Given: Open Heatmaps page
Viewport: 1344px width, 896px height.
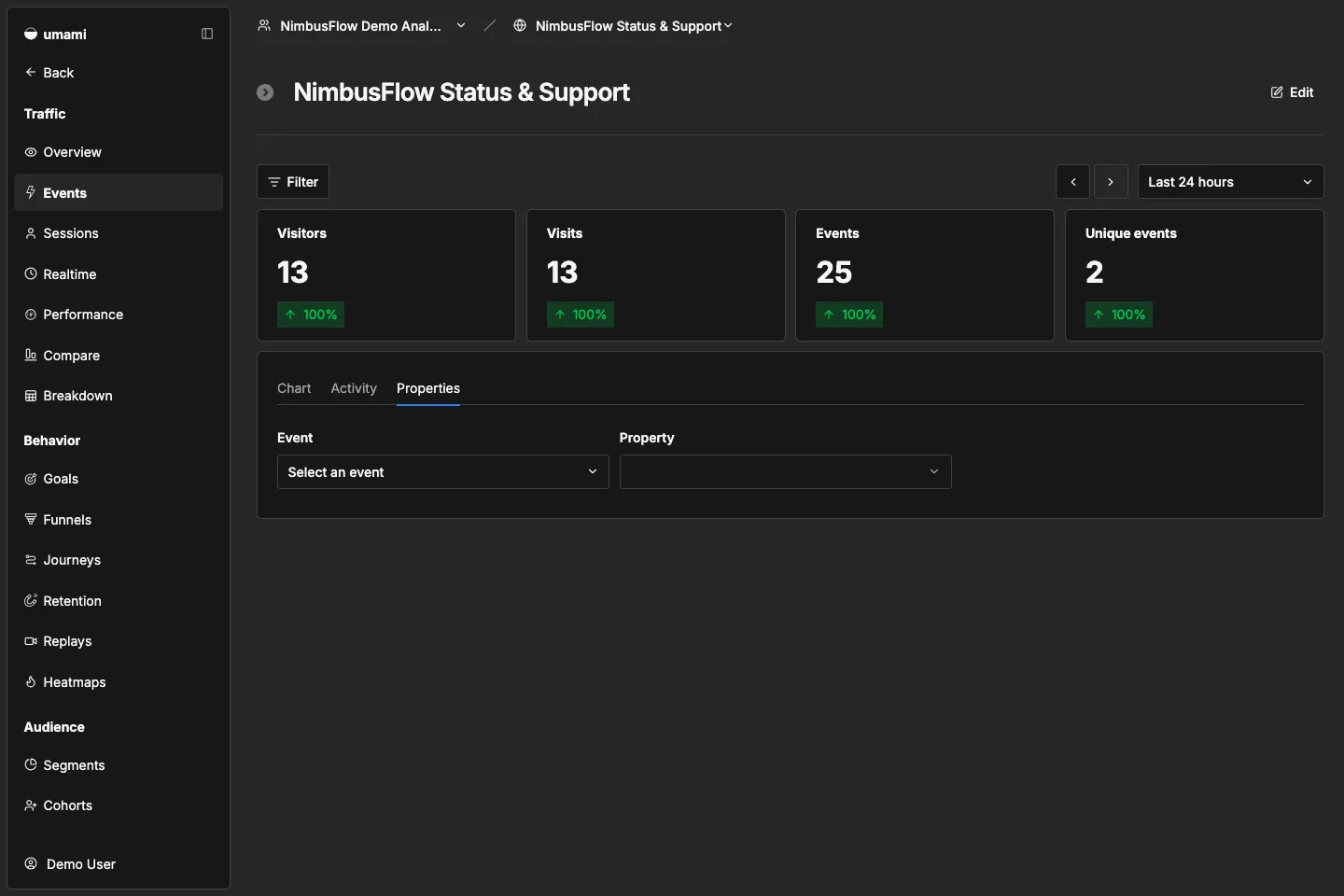Looking at the screenshot, I should pyautogui.click(x=119, y=681).
